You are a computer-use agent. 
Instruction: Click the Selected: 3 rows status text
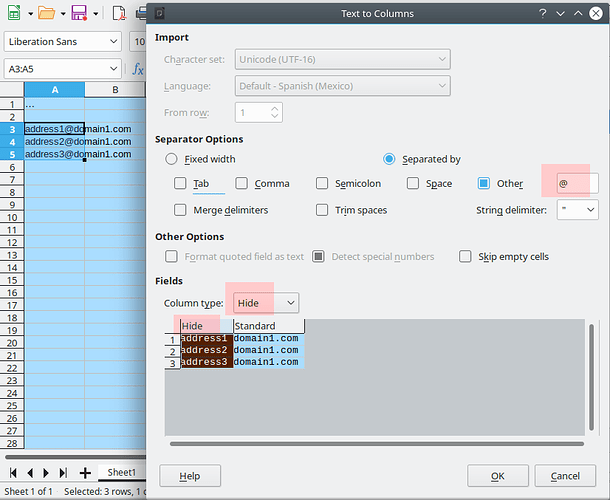click(x=104, y=492)
